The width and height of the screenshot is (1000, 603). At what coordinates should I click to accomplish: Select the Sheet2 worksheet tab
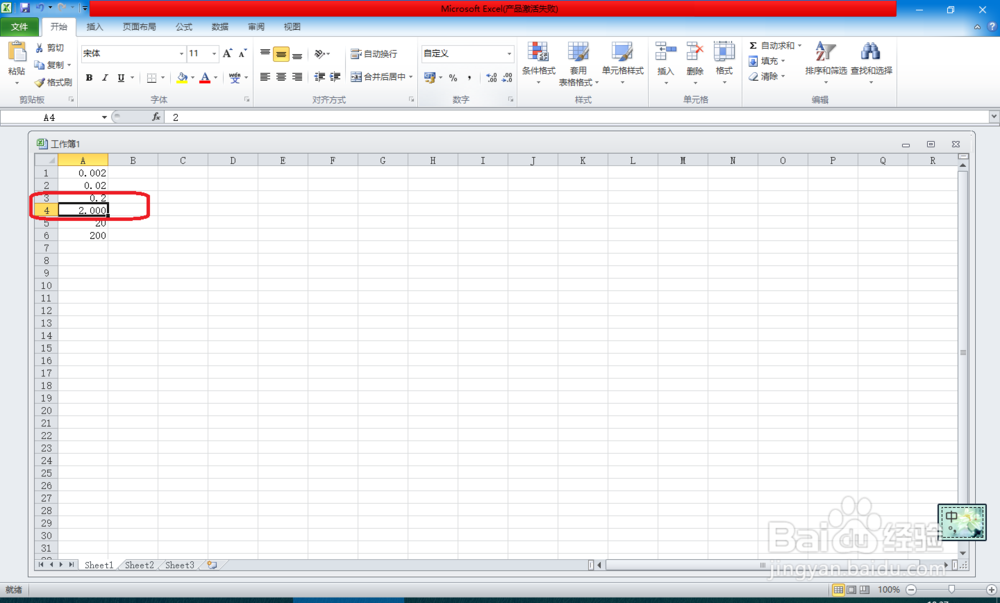(x=140, y=565)
